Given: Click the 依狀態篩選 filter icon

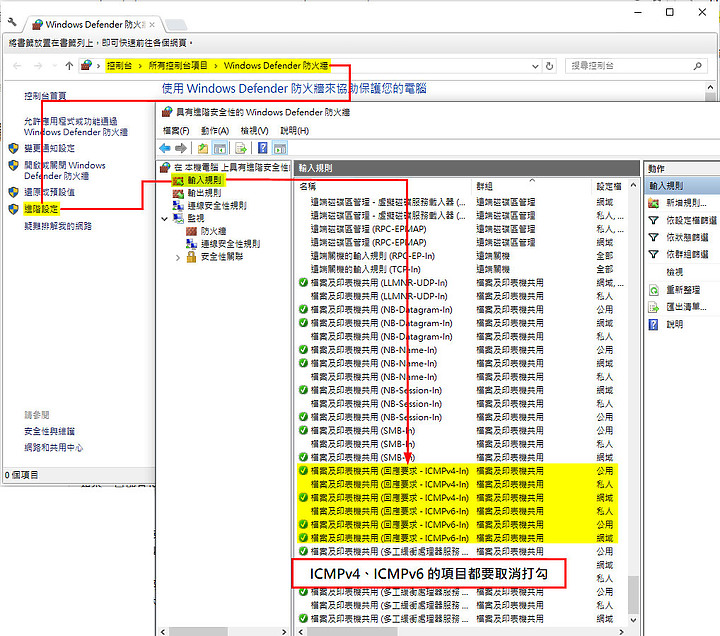Looking at the screenshot, I should pos(653,237).
